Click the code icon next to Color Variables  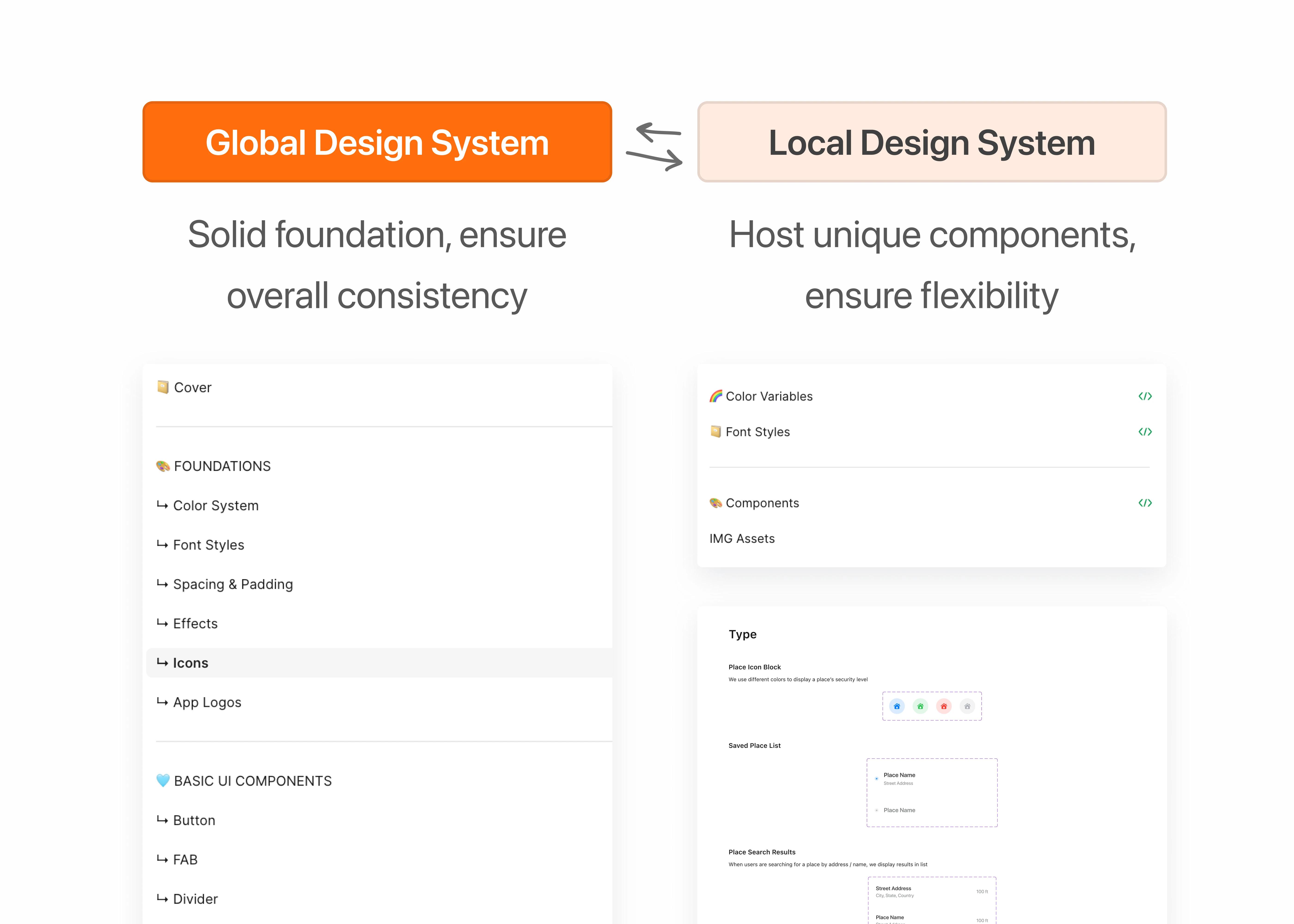tap(1145, 396)
